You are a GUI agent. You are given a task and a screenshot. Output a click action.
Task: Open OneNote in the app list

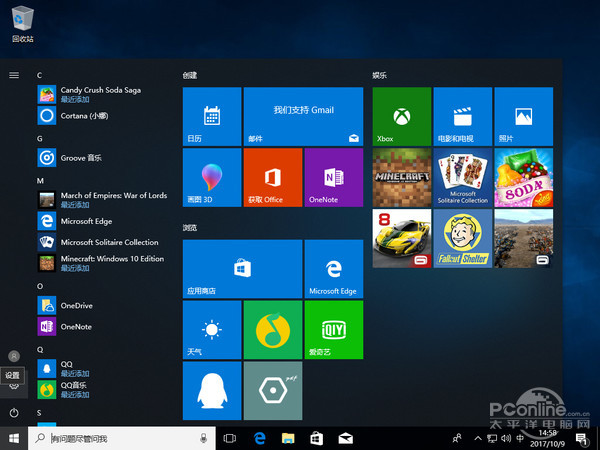pos(102,326)
